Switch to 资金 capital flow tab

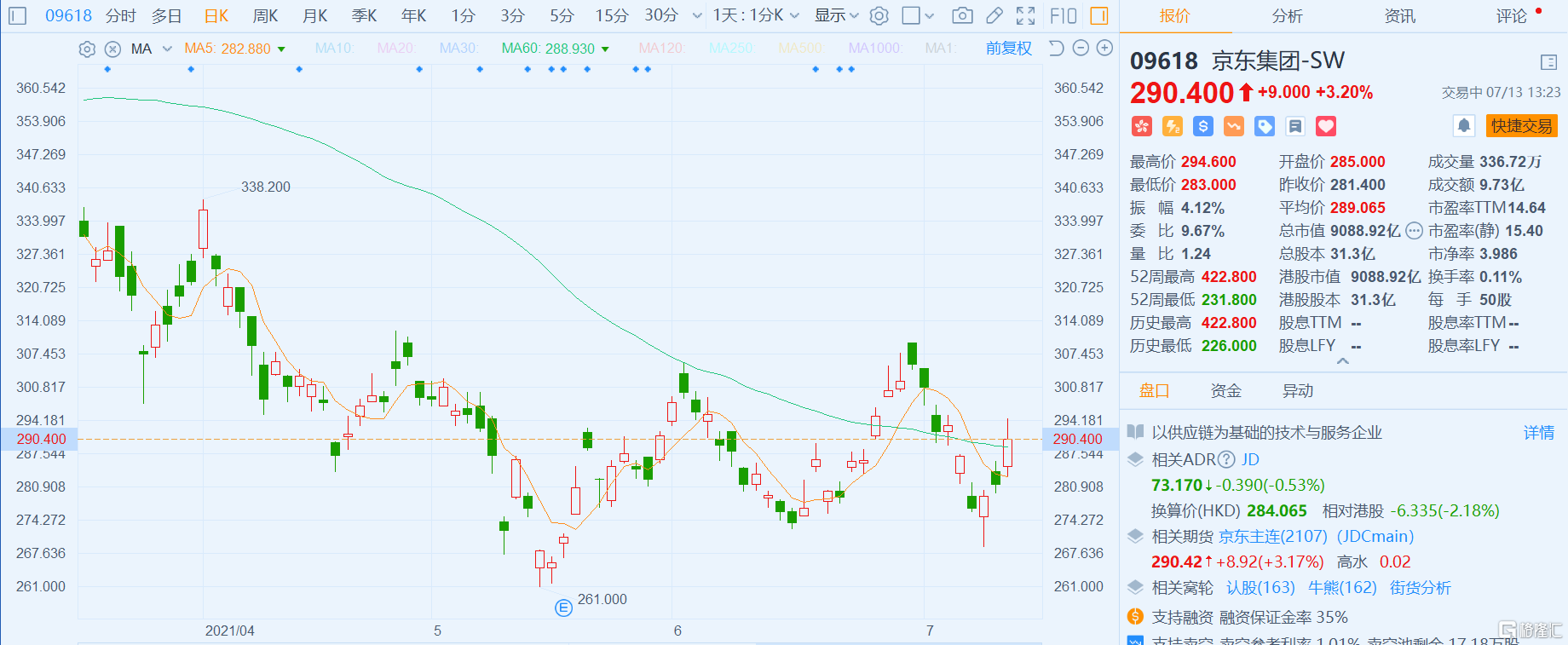(x=1226, y=391)
